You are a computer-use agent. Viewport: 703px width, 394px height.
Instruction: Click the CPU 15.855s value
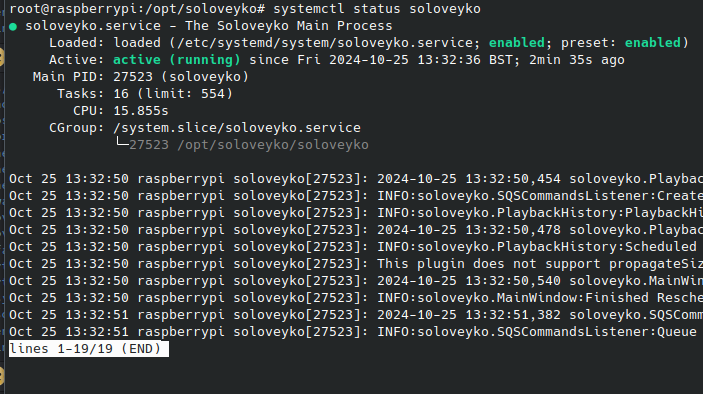click(141, 111)
